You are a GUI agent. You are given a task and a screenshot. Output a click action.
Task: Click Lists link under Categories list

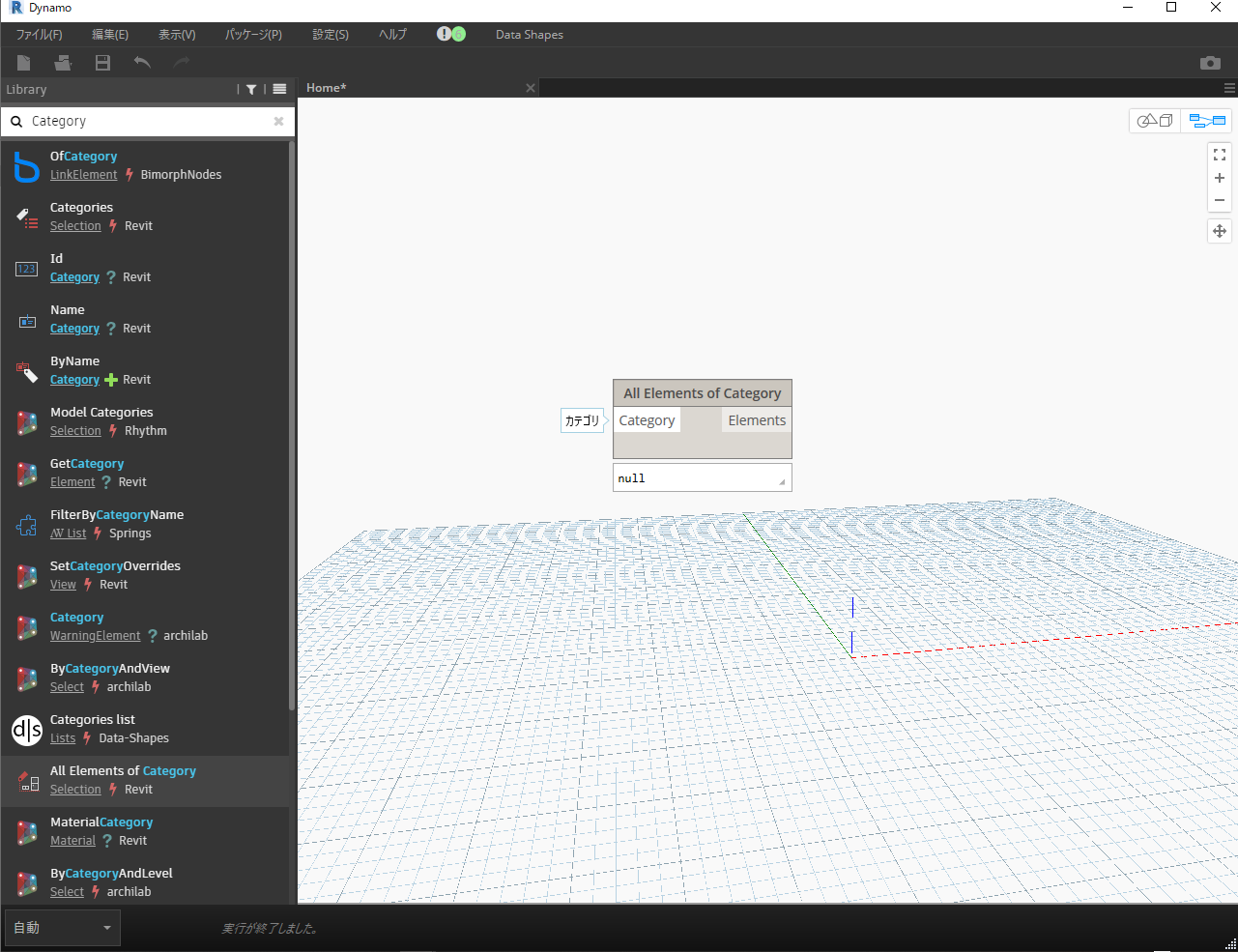(x=63, y=738)
